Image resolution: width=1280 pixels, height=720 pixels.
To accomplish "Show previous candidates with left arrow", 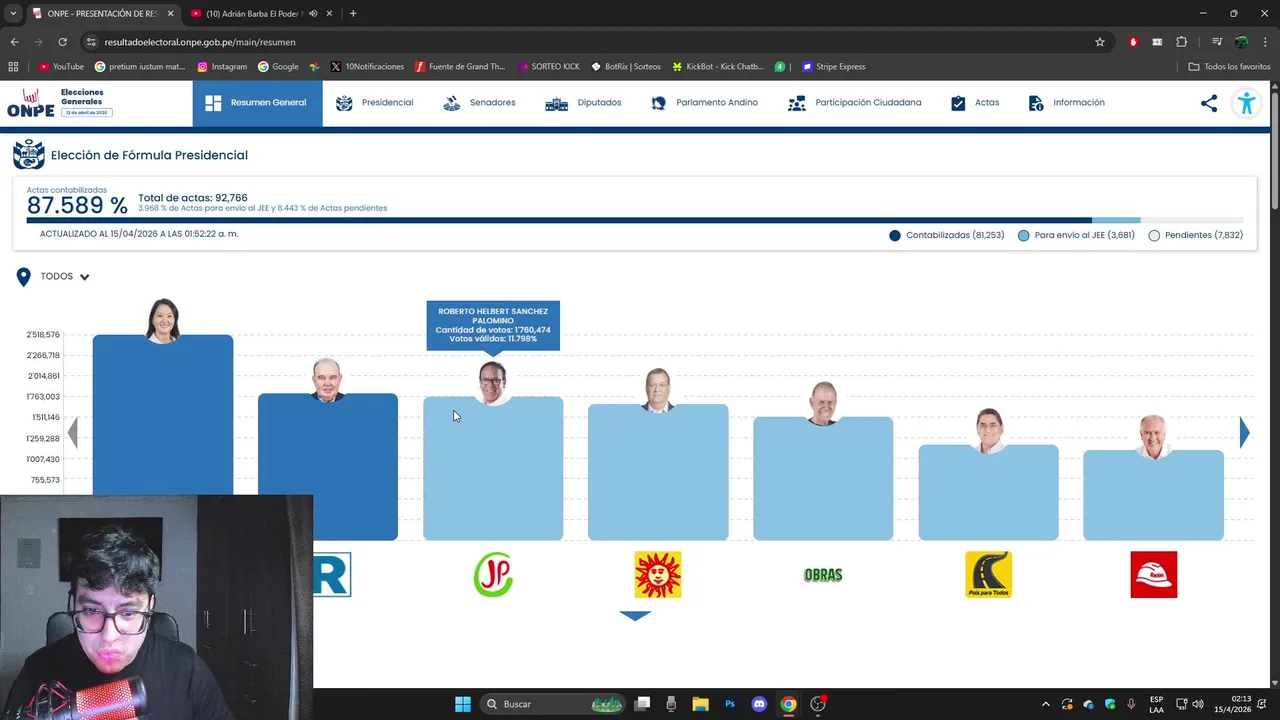I will 72,432.
